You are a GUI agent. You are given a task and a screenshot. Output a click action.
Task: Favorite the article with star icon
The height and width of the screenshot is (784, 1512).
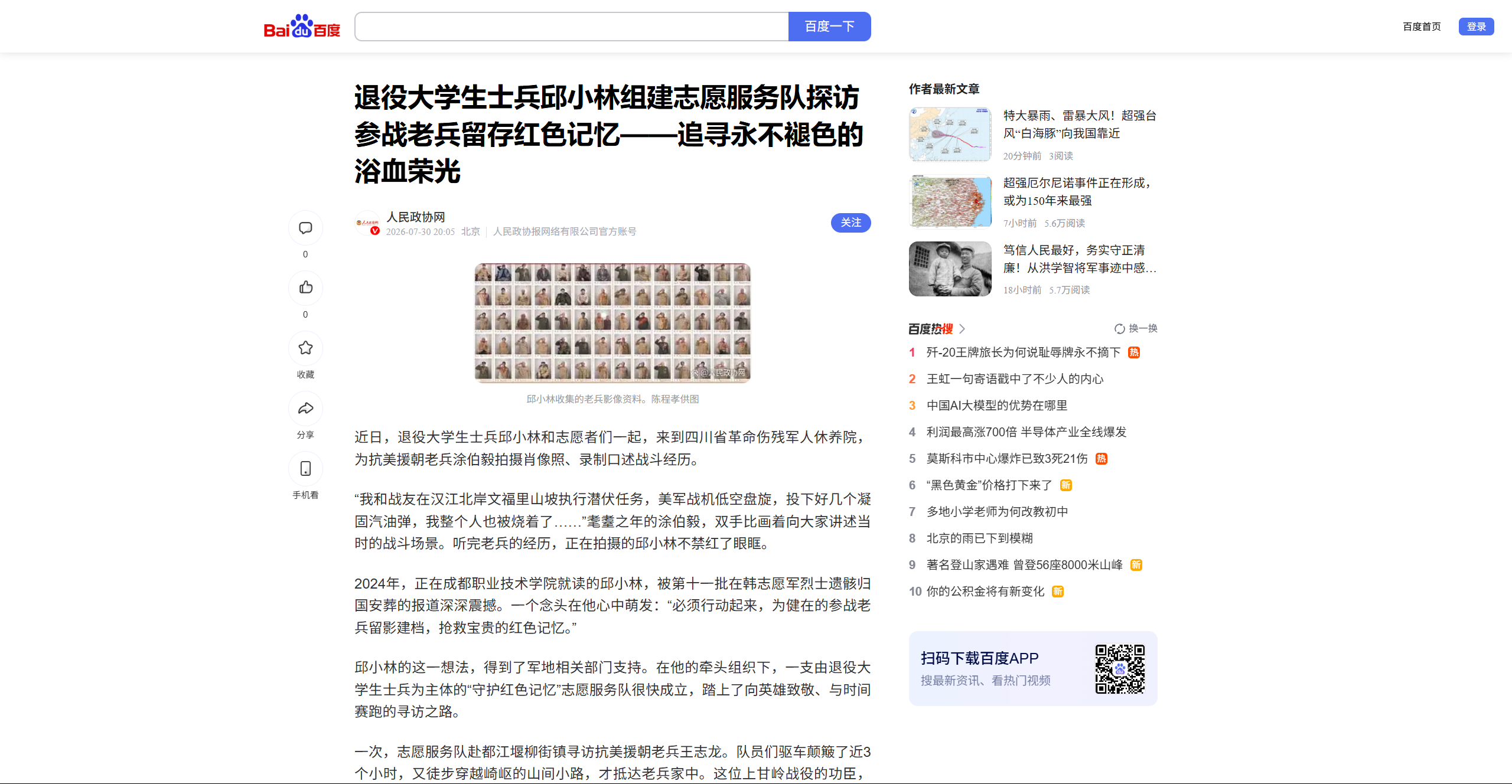[305, 348]
